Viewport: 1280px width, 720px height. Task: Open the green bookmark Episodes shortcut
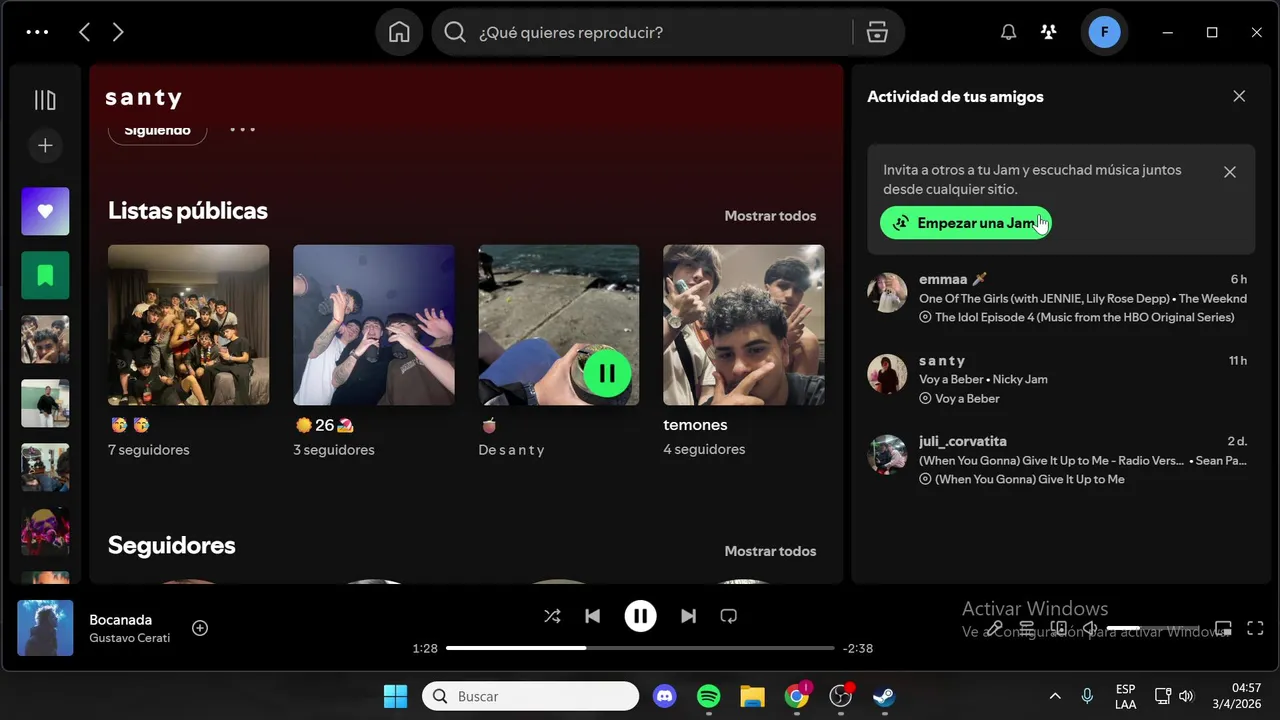(45, 275)
